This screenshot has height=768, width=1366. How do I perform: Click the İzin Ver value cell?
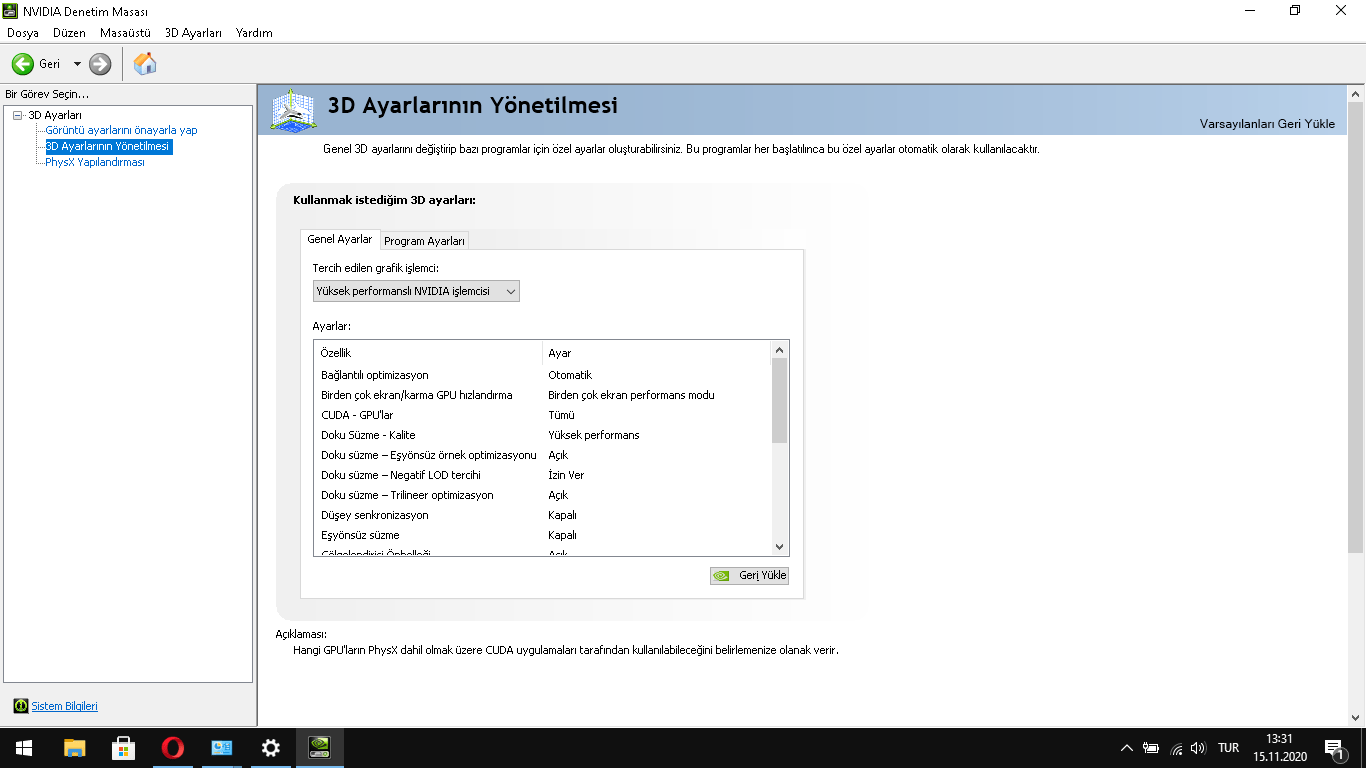(x=566, y=475)
